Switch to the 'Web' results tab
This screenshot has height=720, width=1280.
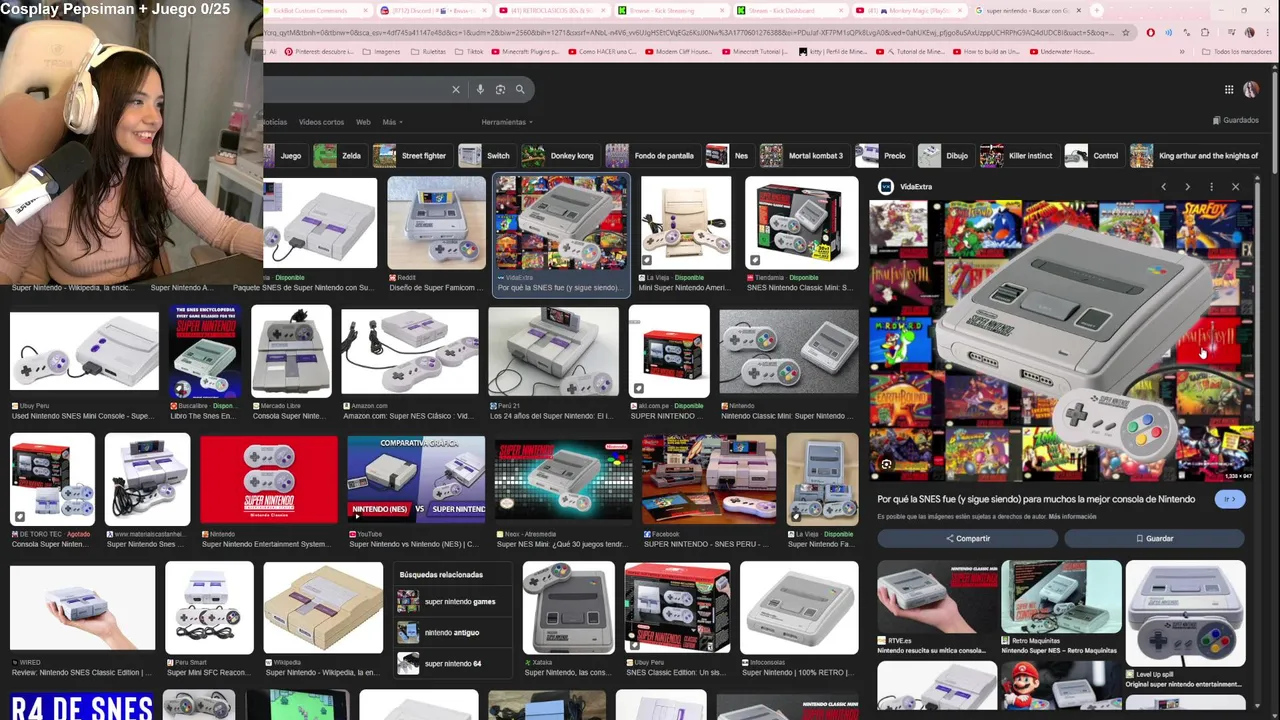click(x=363, y=122)
